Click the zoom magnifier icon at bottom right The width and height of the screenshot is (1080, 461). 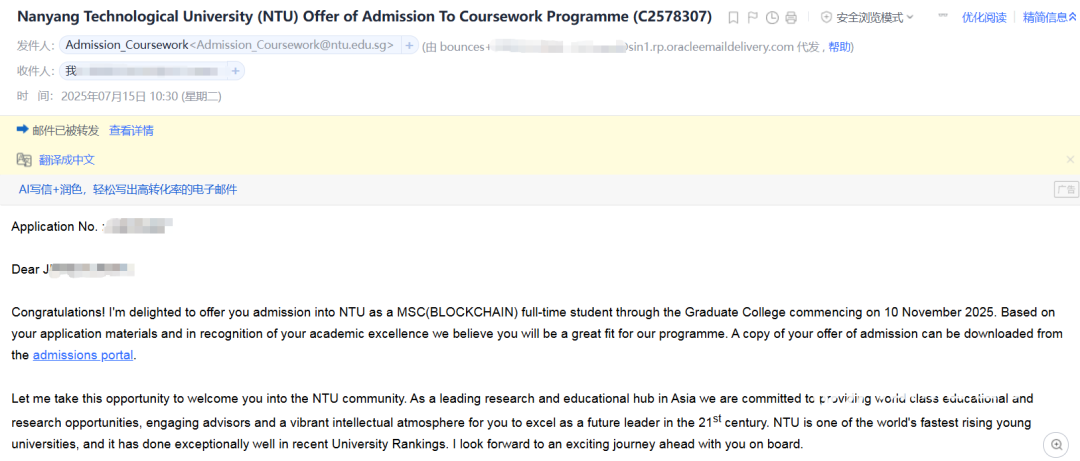click(x=1055, y=444)
